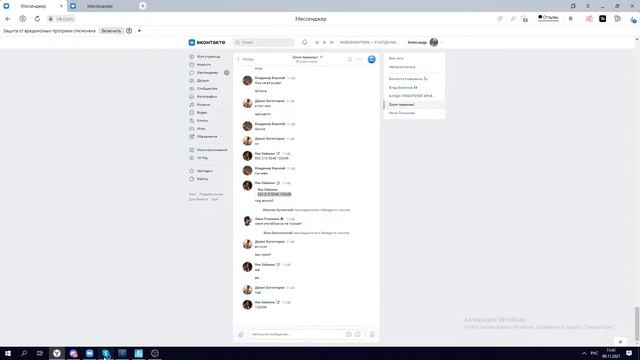
Task: Click the Отзывы button in browser toolbar
Action: [548, 18]
